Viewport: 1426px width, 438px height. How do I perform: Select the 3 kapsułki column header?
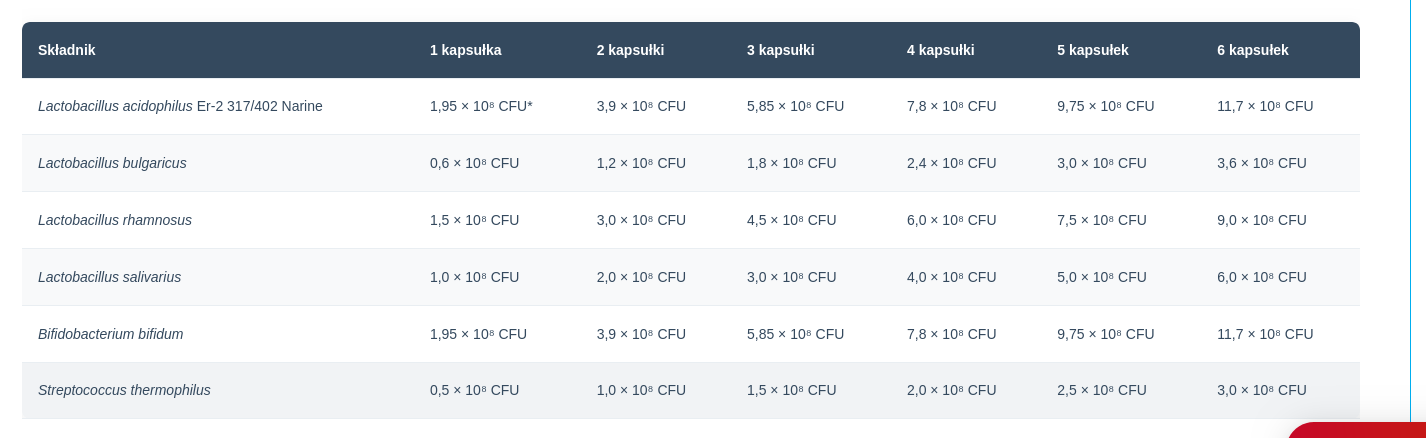tap(781, 50)
